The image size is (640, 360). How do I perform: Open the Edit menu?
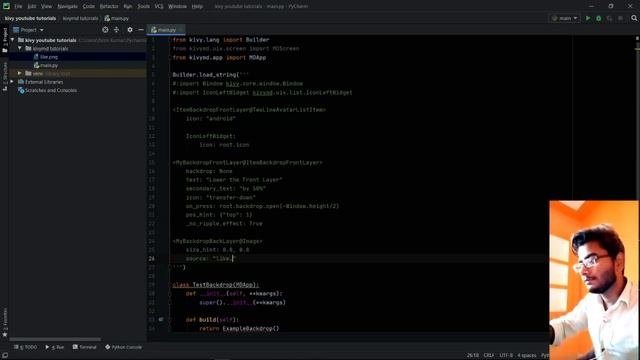pos(32,7)
